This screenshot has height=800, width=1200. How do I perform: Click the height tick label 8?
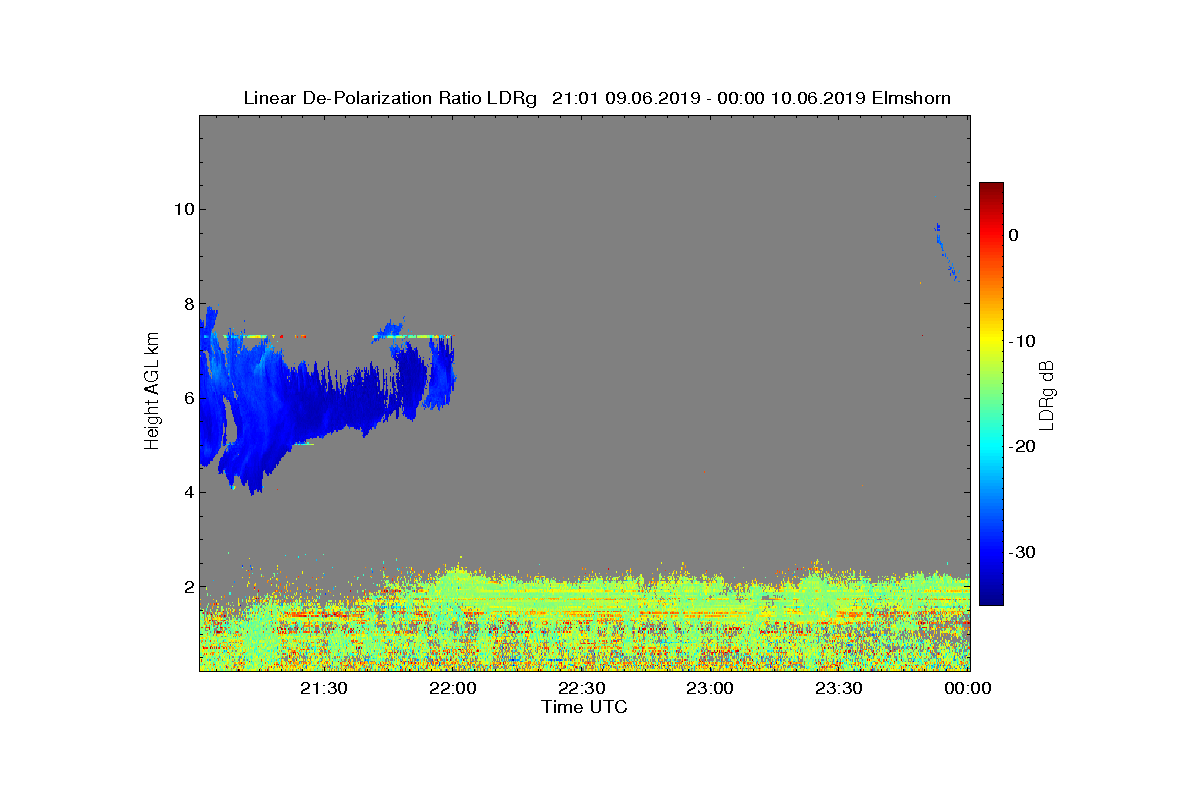click(188, 304)
